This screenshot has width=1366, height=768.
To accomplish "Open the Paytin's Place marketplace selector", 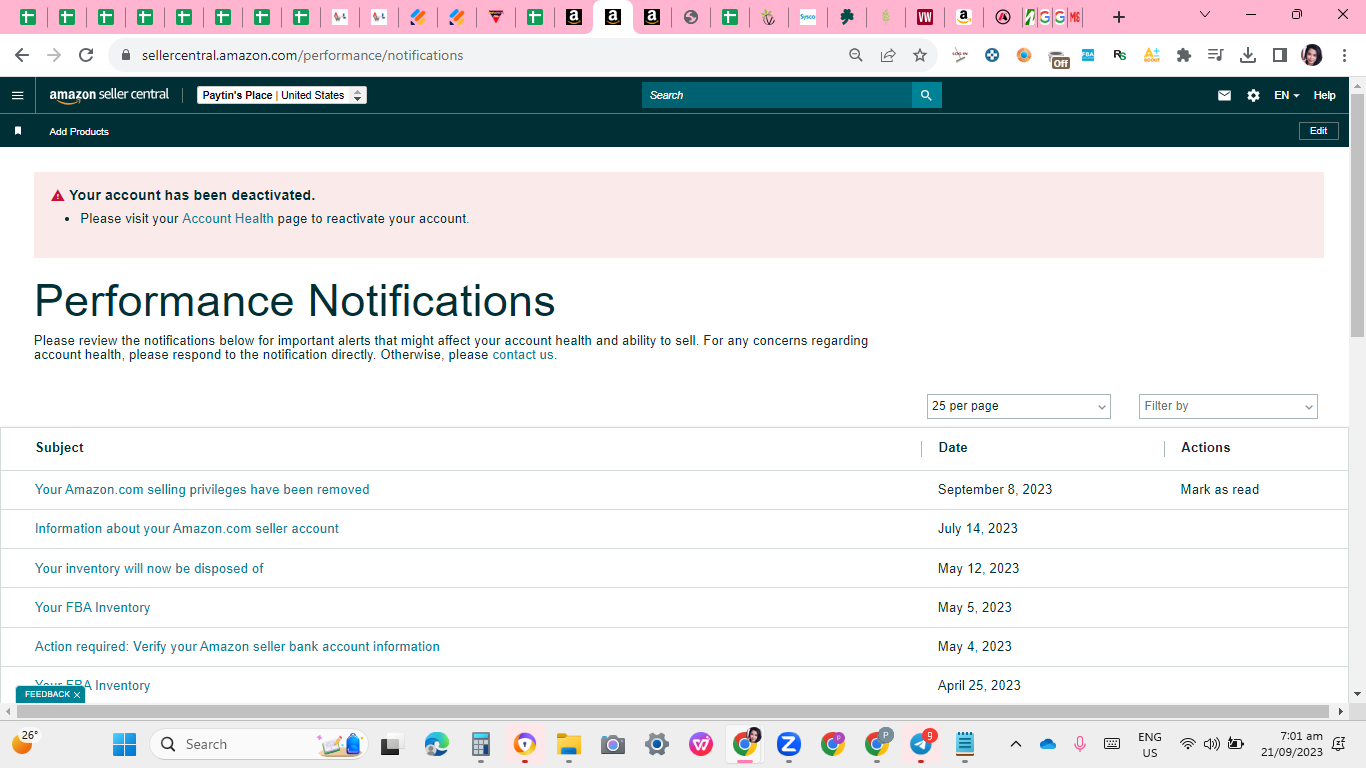I will pyautogui.click(x=282, y=95).
